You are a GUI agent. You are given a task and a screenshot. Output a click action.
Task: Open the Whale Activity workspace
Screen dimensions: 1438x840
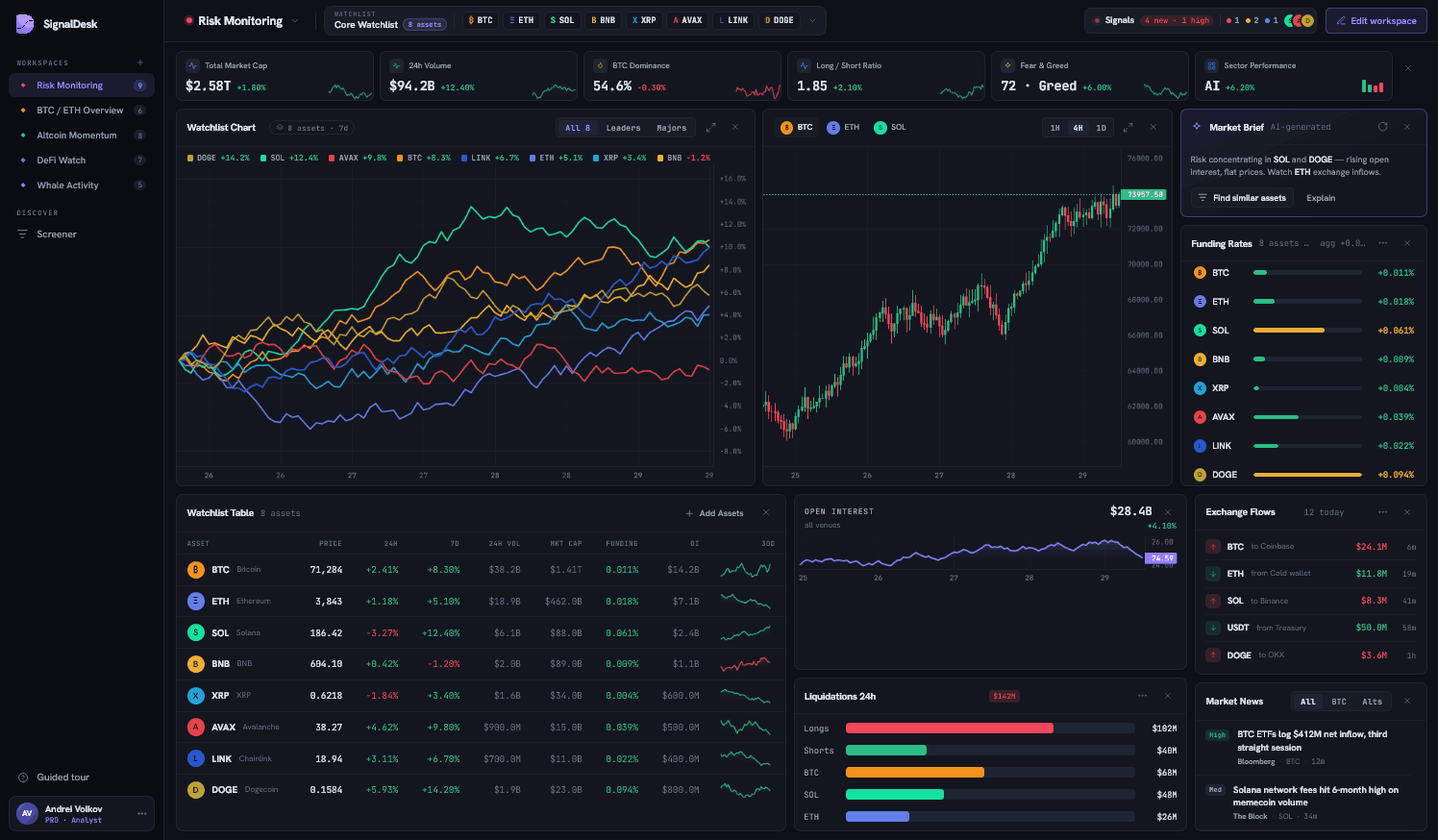click(82, 185)
